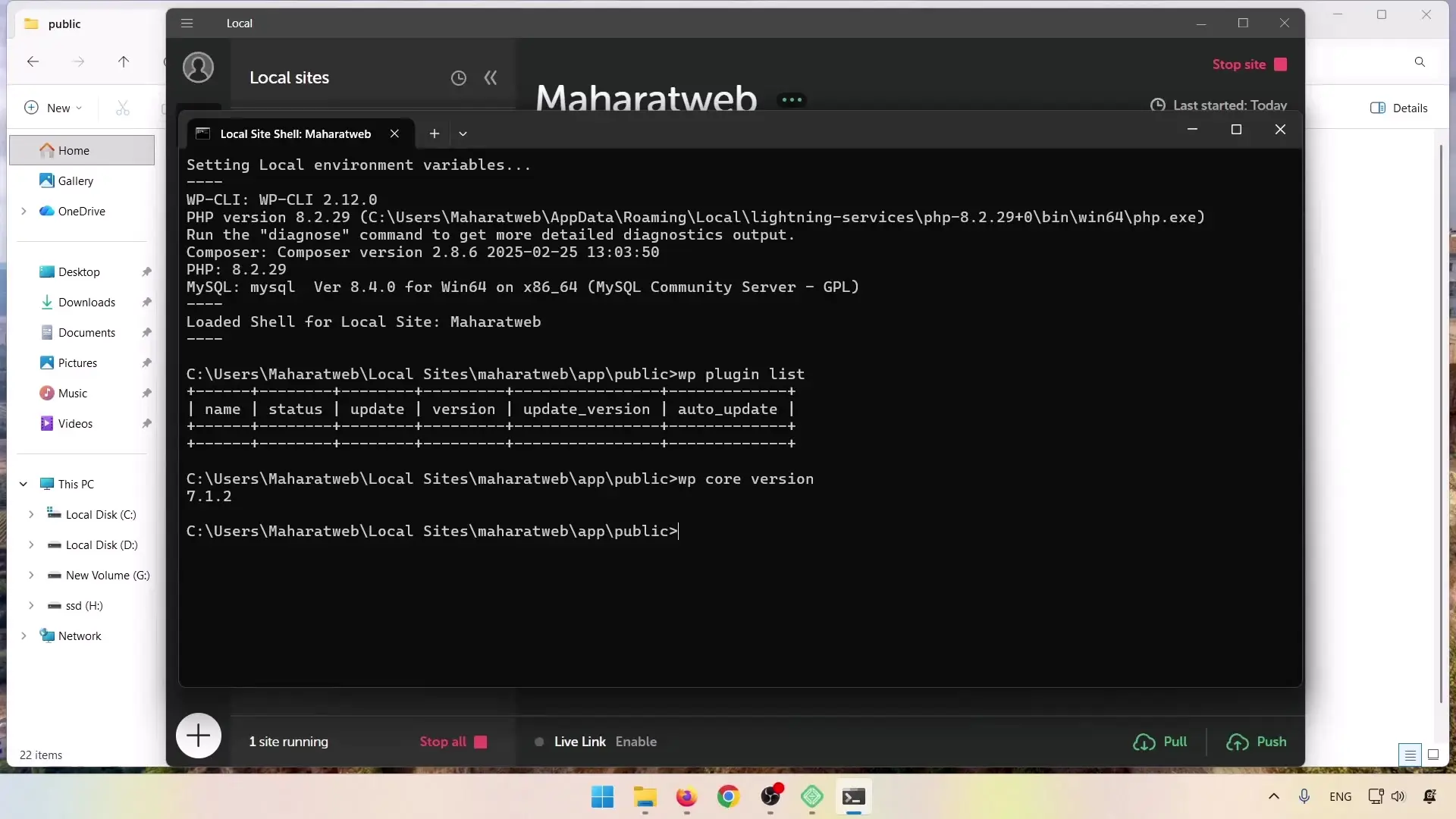Open the Music quick access folder
This screenshot has height=819, width=1456.
pyautogui.click(x=72, y=393)
